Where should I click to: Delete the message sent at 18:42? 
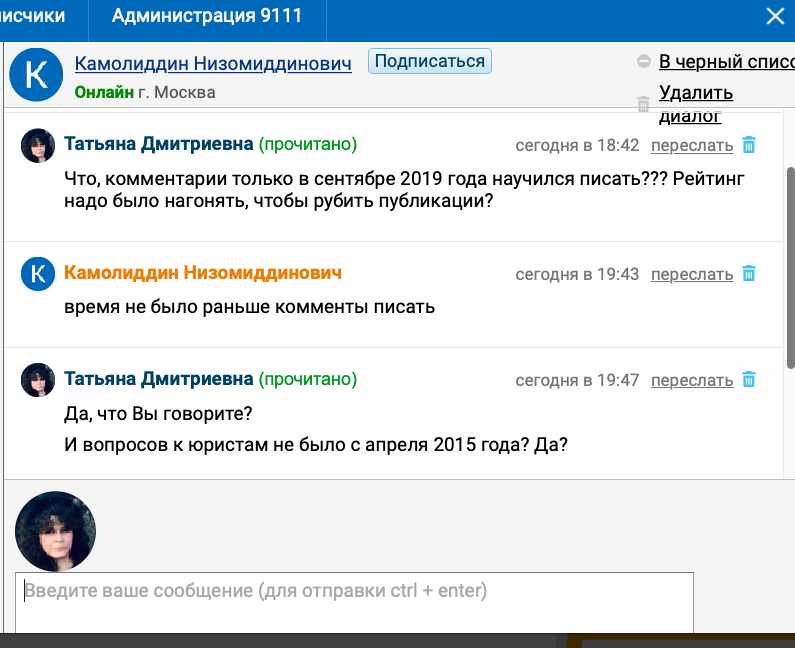click(749, 145)
